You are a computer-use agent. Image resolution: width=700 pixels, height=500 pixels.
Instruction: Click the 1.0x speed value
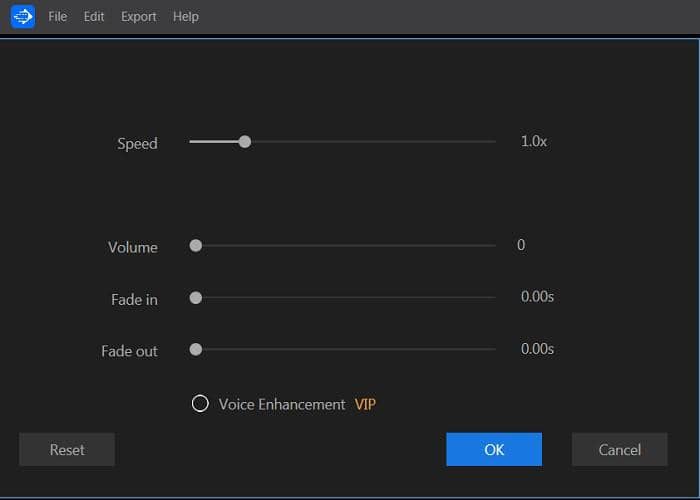[534, 142]
